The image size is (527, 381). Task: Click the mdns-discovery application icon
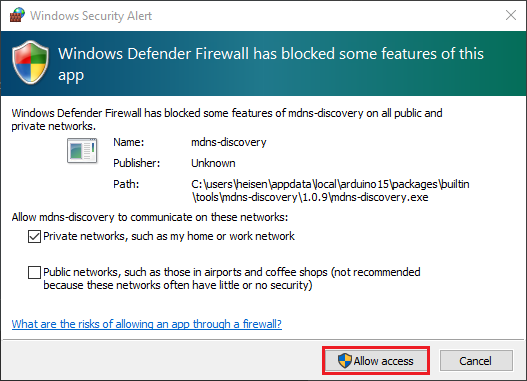82,151
